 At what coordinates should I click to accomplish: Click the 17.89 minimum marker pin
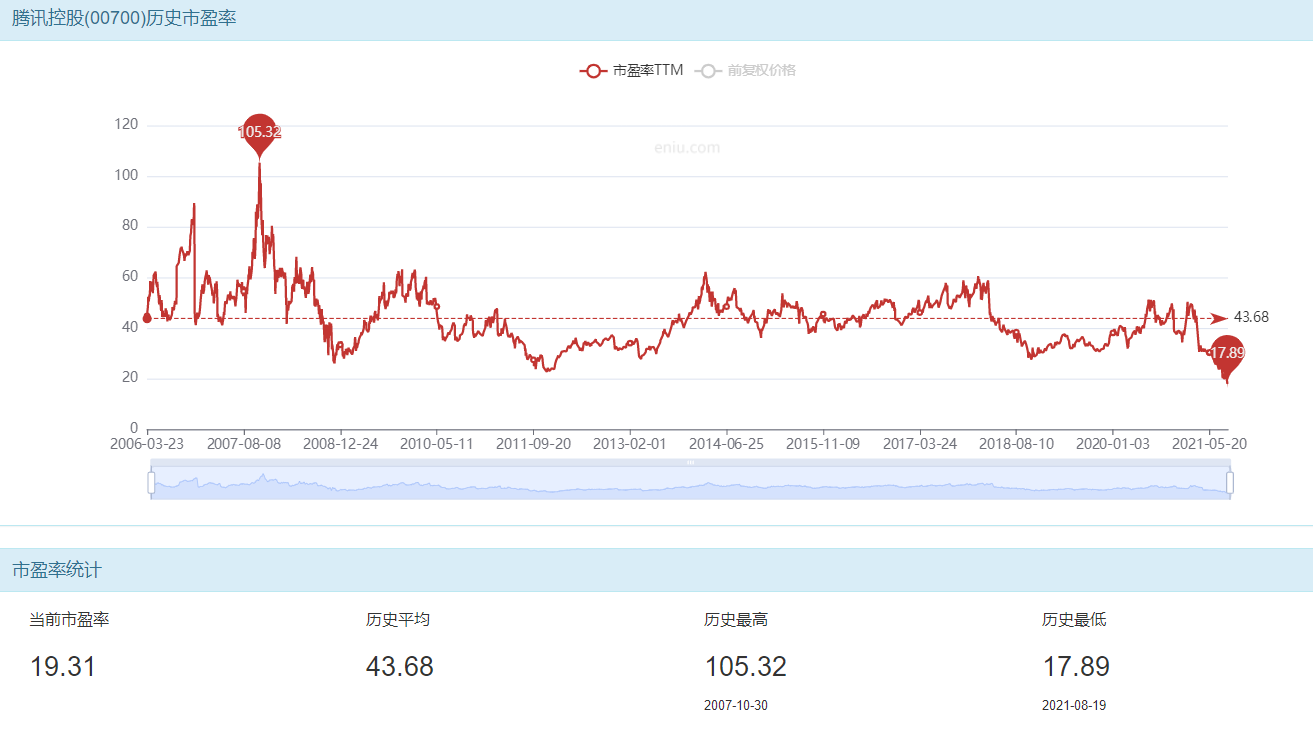tap(1227, 356)
